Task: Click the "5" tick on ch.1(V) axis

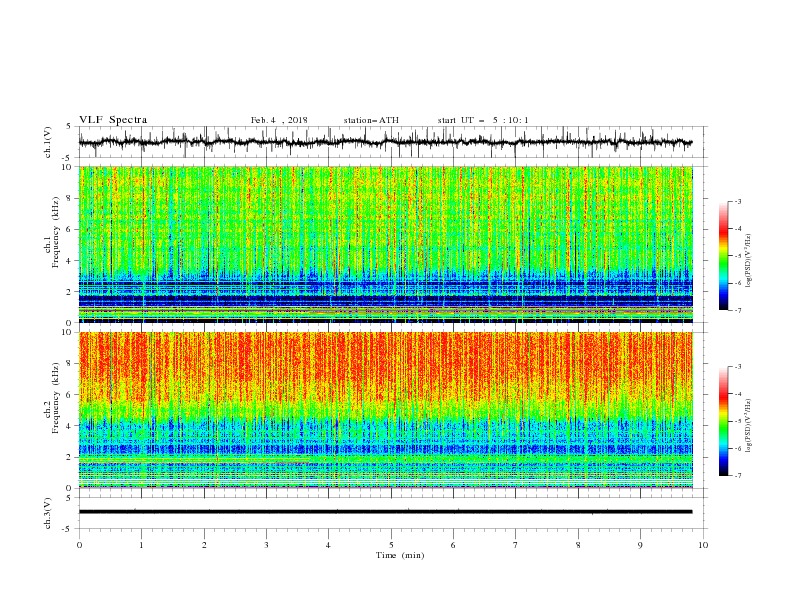Action: point(69,126)
